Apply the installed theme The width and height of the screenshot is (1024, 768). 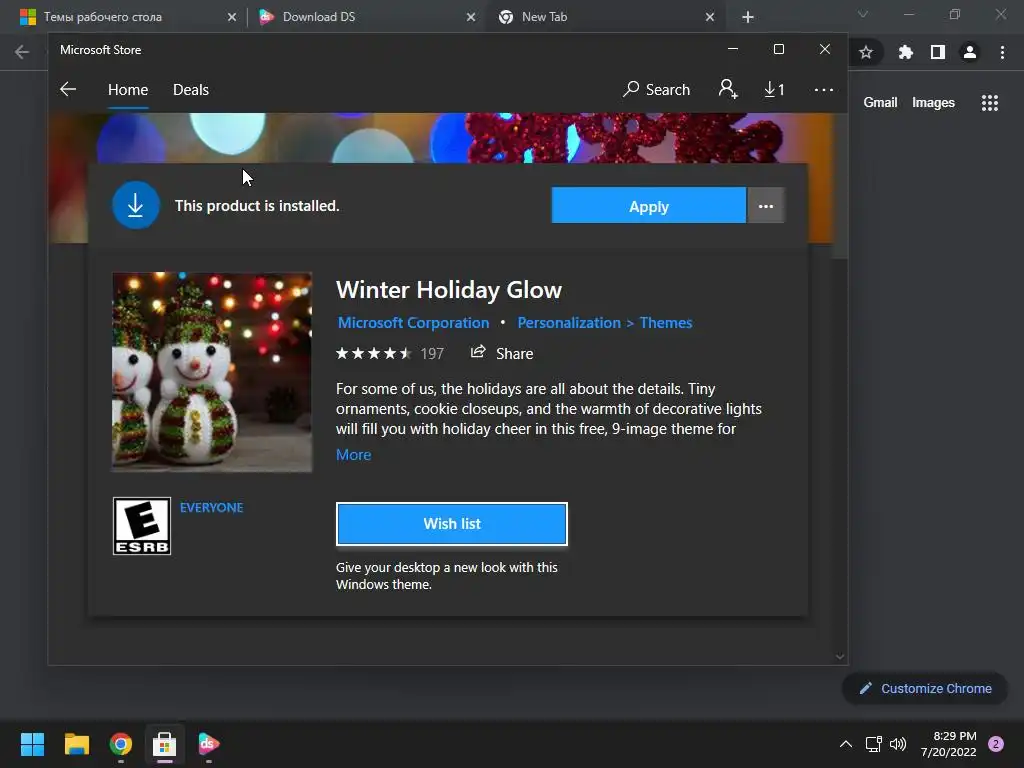coord(648,206)
